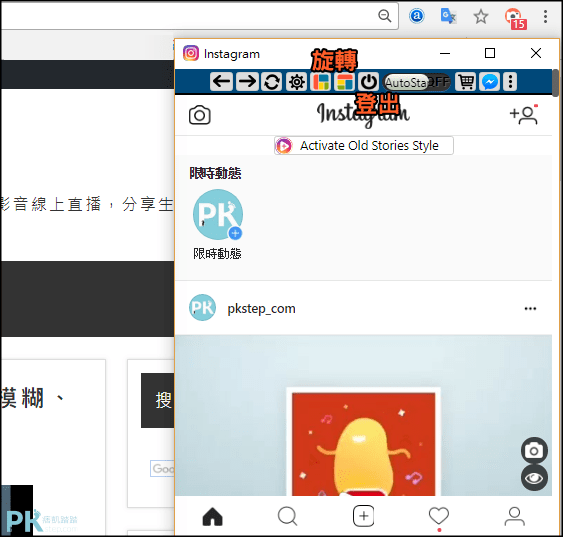Click the Instagram logo in popup title bar

(191, 53)
